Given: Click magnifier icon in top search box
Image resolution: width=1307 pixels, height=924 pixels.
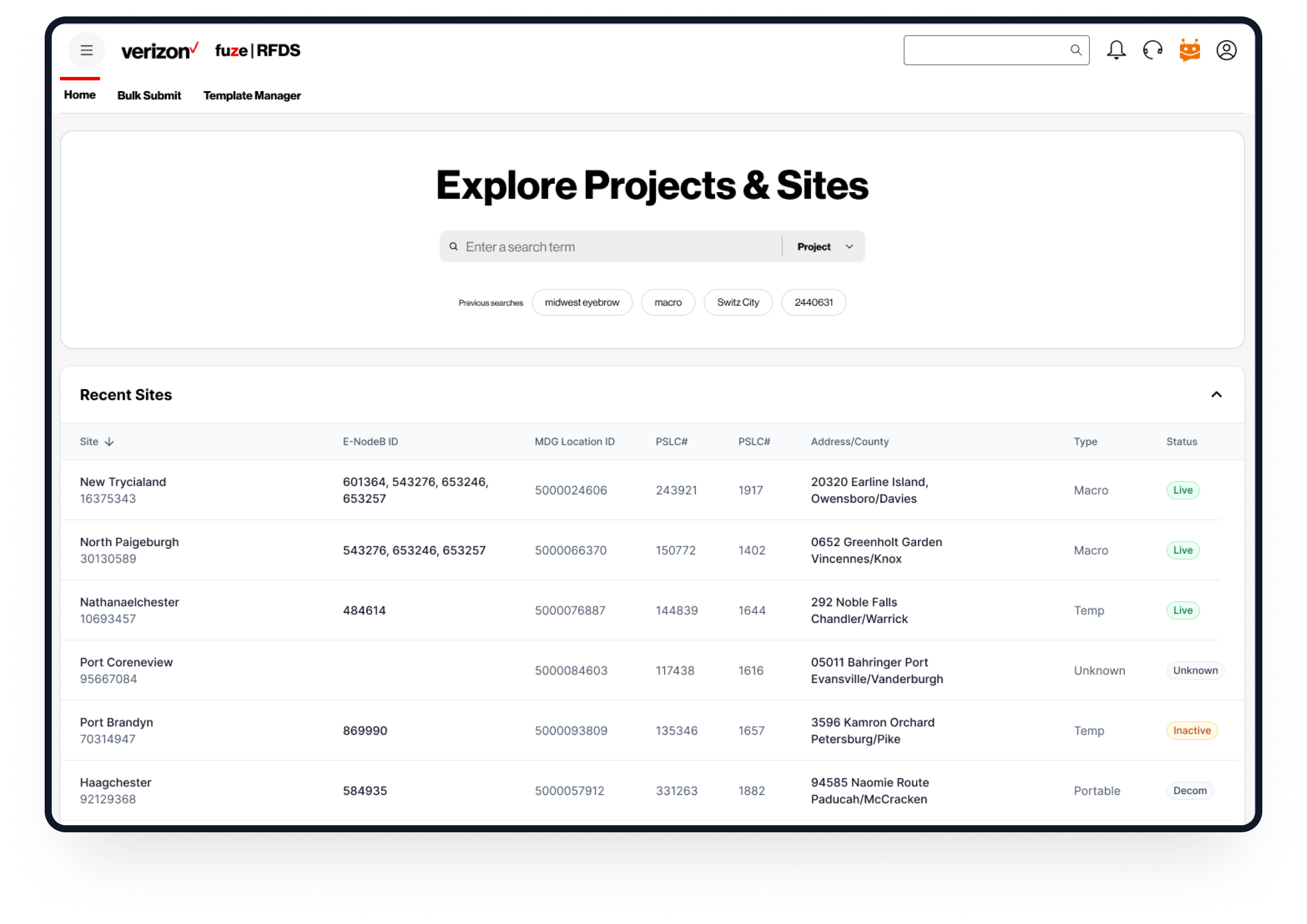Looking at the screenshot, I should (x=1075, y=51).
